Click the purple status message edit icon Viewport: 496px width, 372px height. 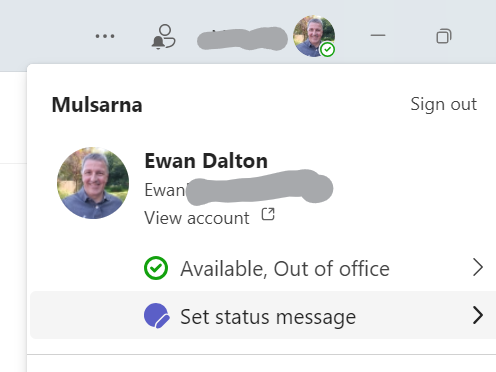156,316
